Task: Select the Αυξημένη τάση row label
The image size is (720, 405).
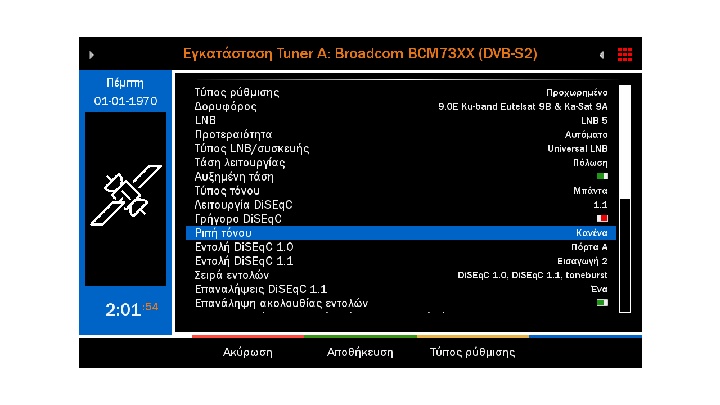Action: click(234, 177)
